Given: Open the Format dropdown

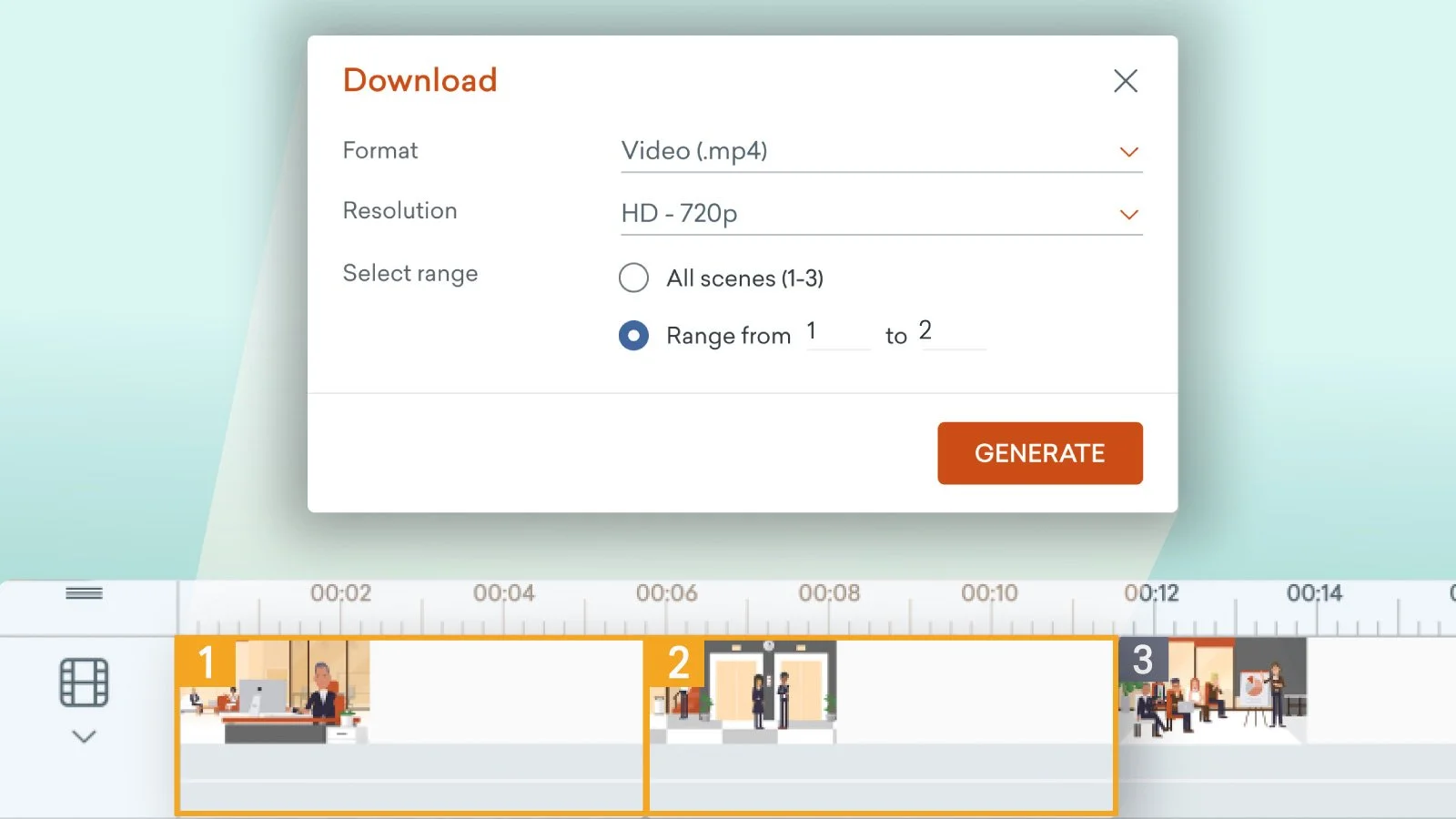Looking at the screenshot, I should click(x=874, y=151).
